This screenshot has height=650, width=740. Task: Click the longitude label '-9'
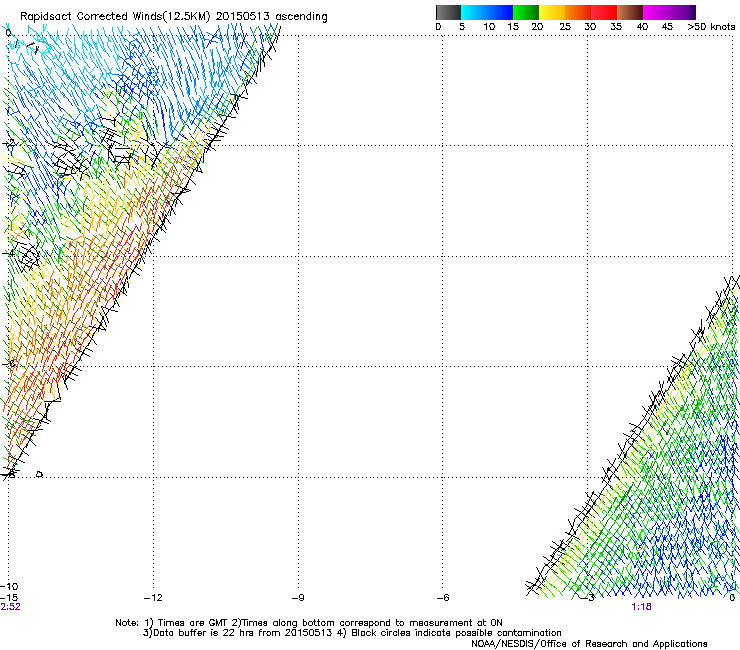click(x=298, y=598)
